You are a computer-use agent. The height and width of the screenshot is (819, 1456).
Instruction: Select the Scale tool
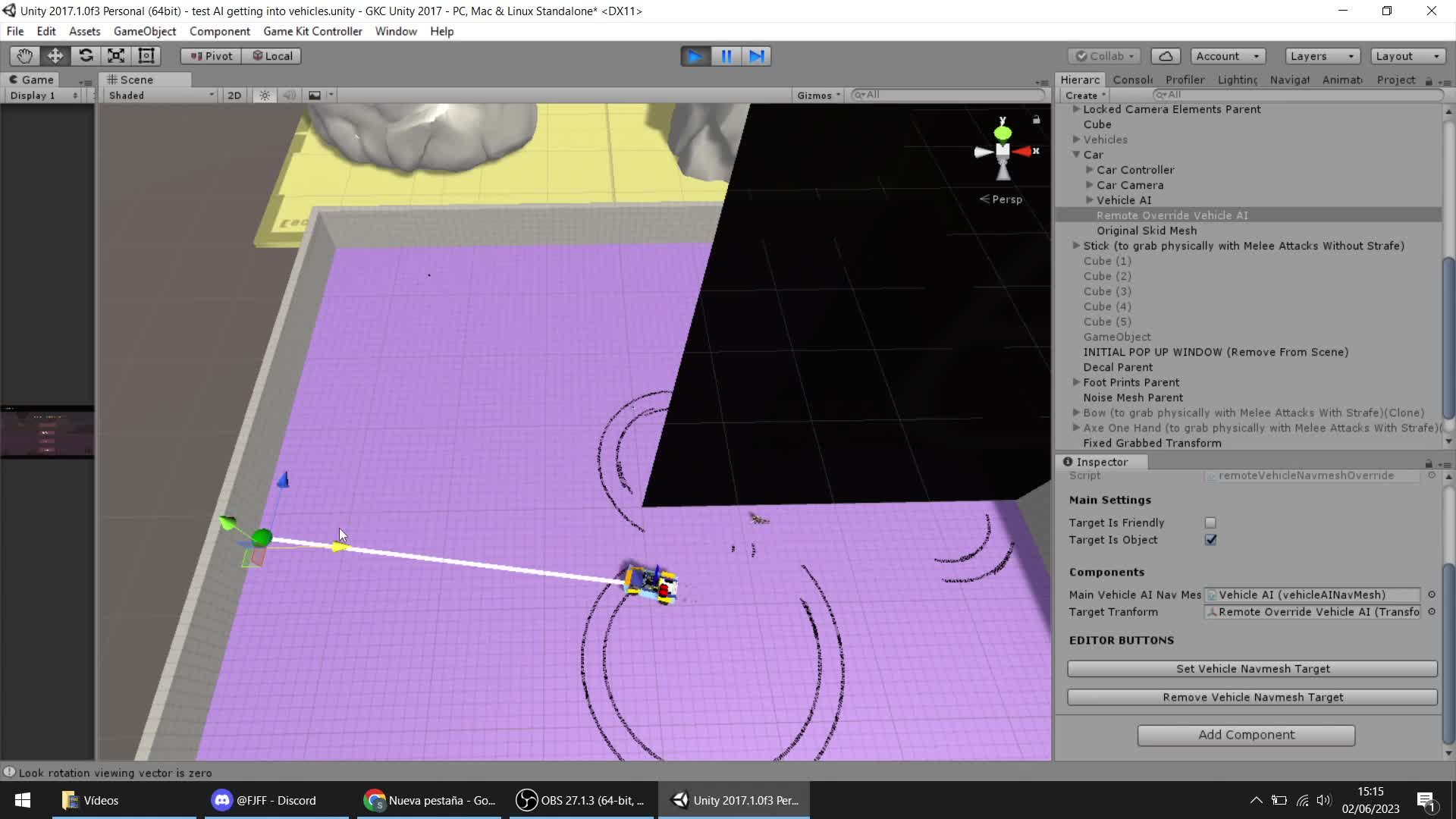coord(116,56)
